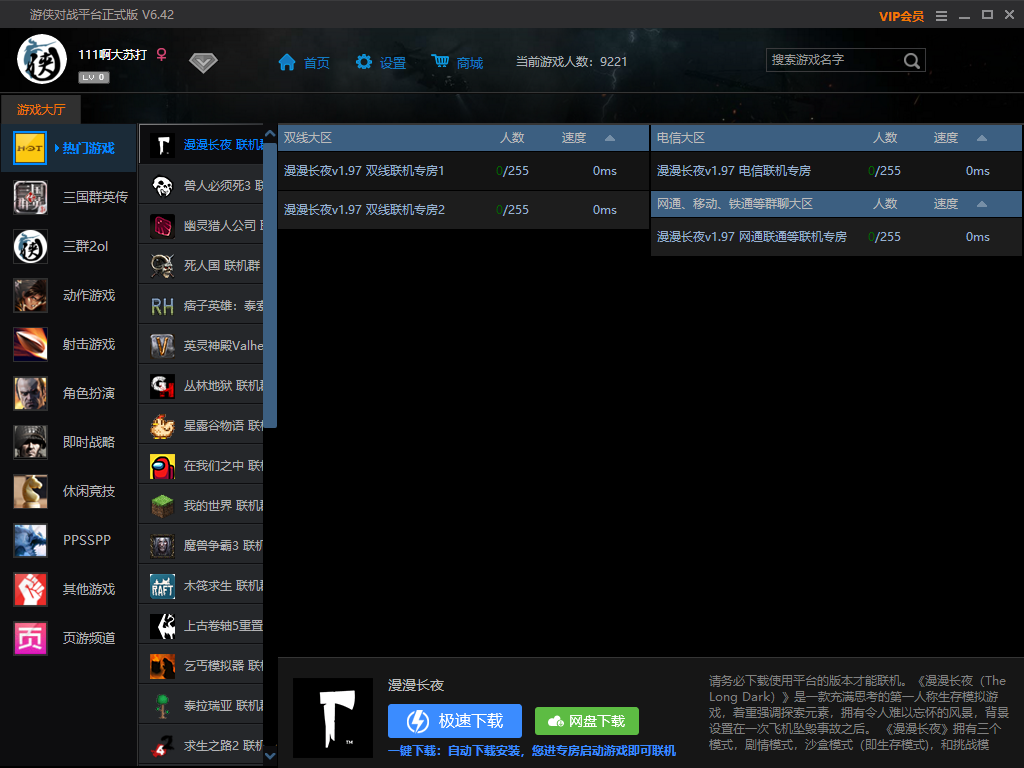Click the game list scroll-up arrow
The image size is (1024, 768).
point(270,133)
